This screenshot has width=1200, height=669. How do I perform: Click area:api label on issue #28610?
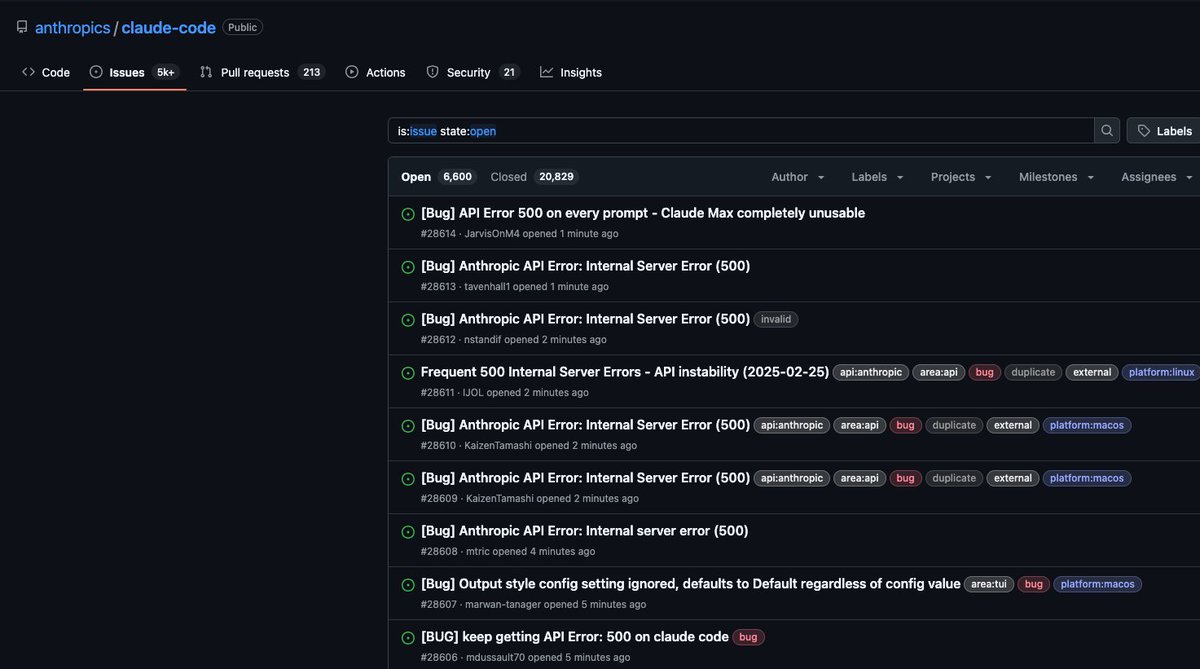[x=860, y=426]
